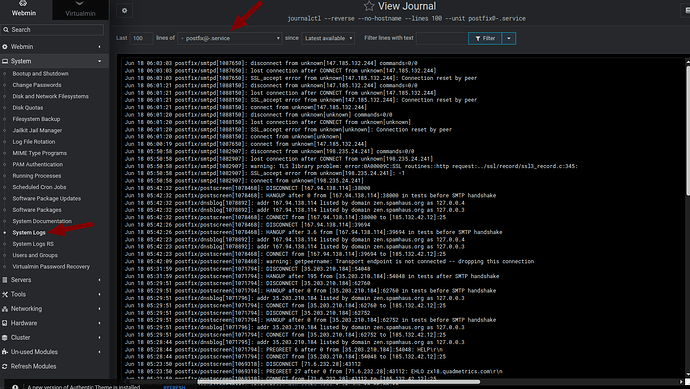Click the Refresh Modules circular arrows icon
The width and height of the screenshot is (690, 389).
(5, 366)
